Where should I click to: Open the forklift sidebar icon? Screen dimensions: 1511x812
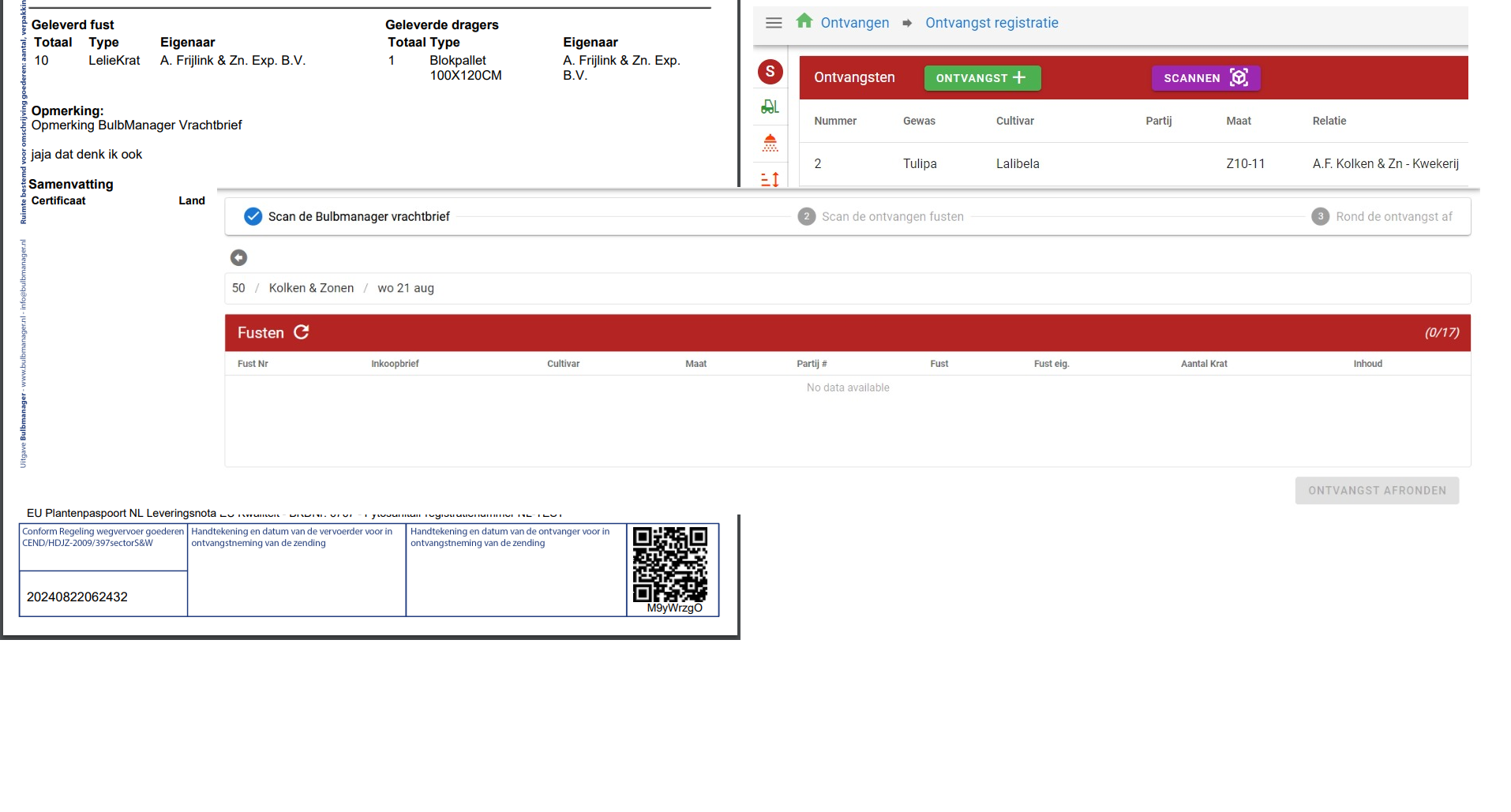pos(770,107)
